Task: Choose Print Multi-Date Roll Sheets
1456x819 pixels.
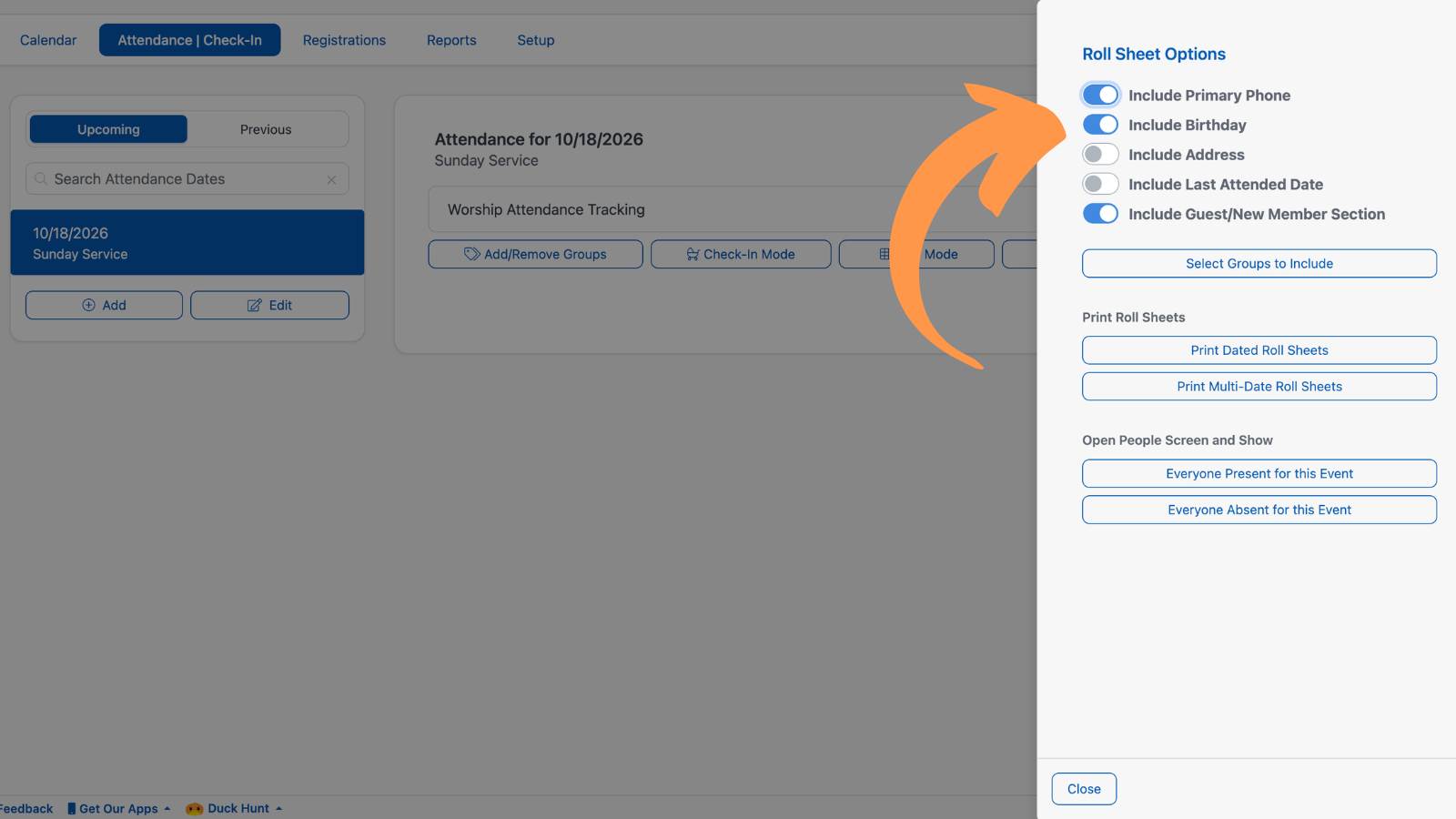Action: [x=1259, y=386]
